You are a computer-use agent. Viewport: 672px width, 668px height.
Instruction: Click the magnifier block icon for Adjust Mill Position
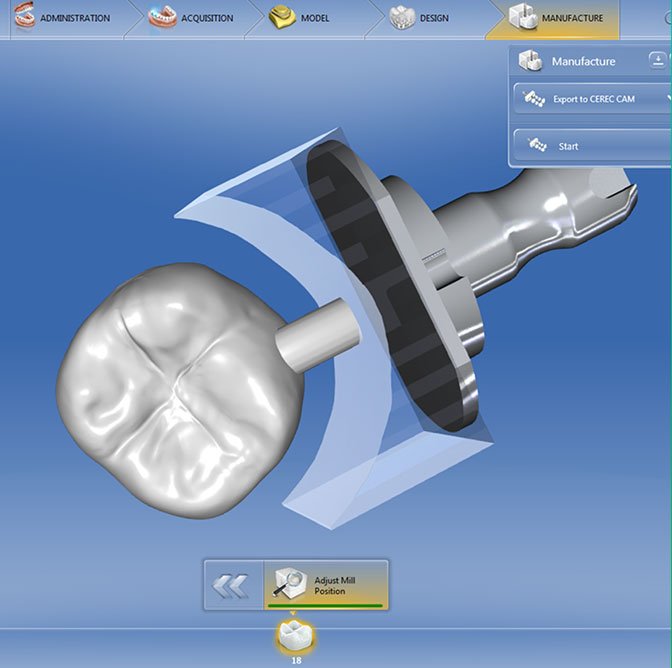[x=290, y=583]
